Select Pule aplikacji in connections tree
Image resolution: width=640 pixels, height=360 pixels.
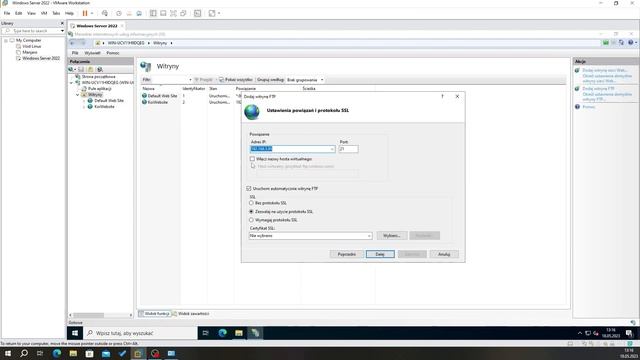pyautogui.click(x=100, y=89)
